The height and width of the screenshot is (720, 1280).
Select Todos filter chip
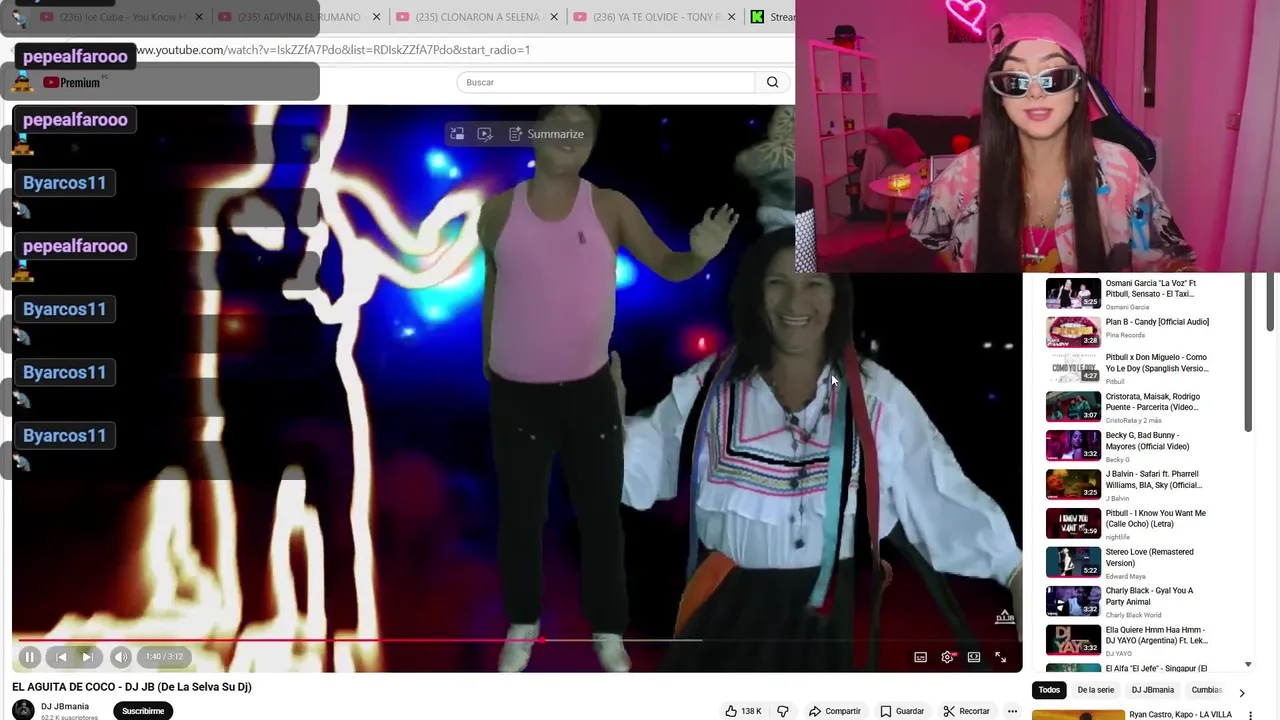pyautogui.click(x=1049, y=690)
